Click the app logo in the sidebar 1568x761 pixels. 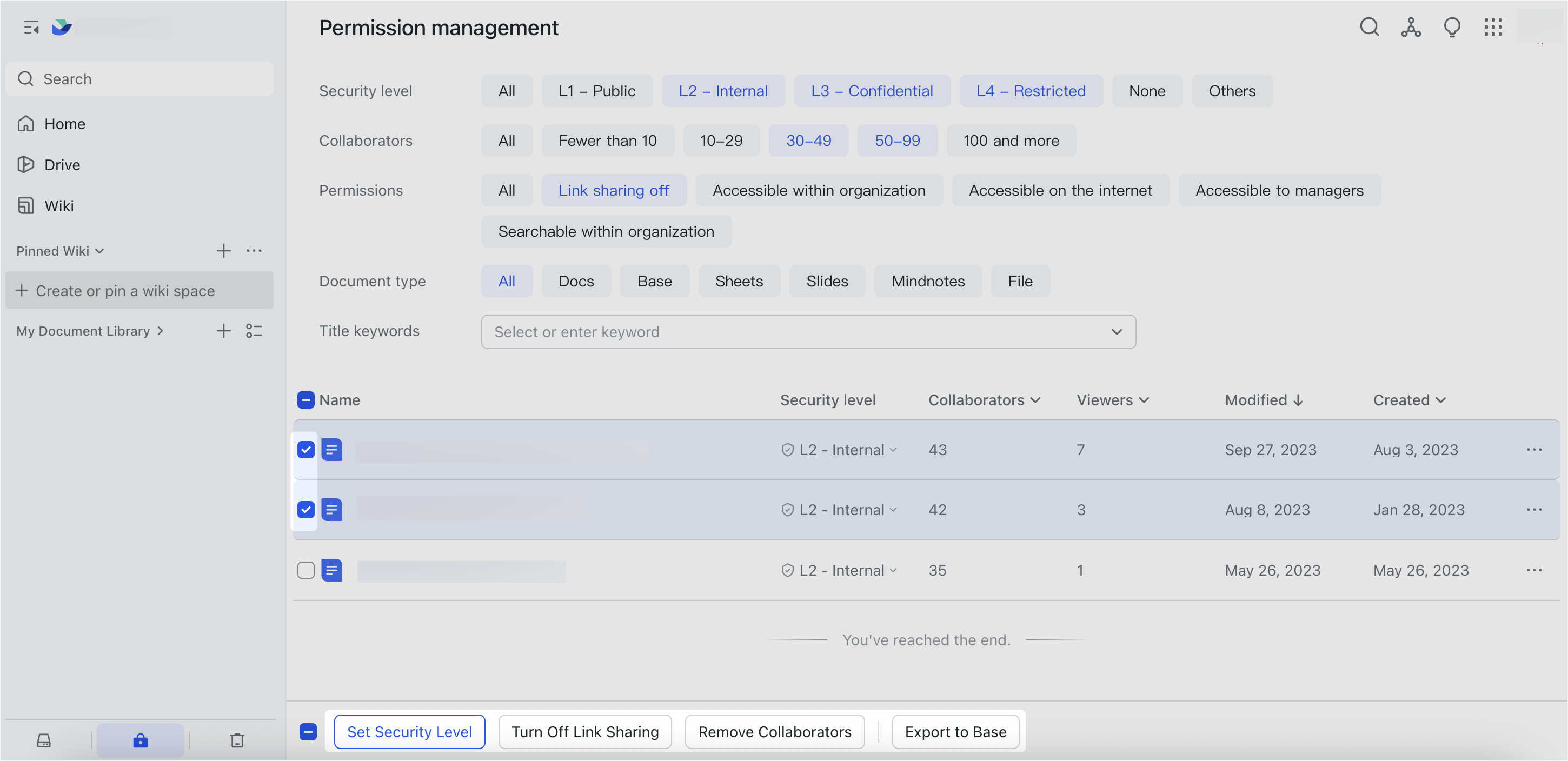(62, 28)
